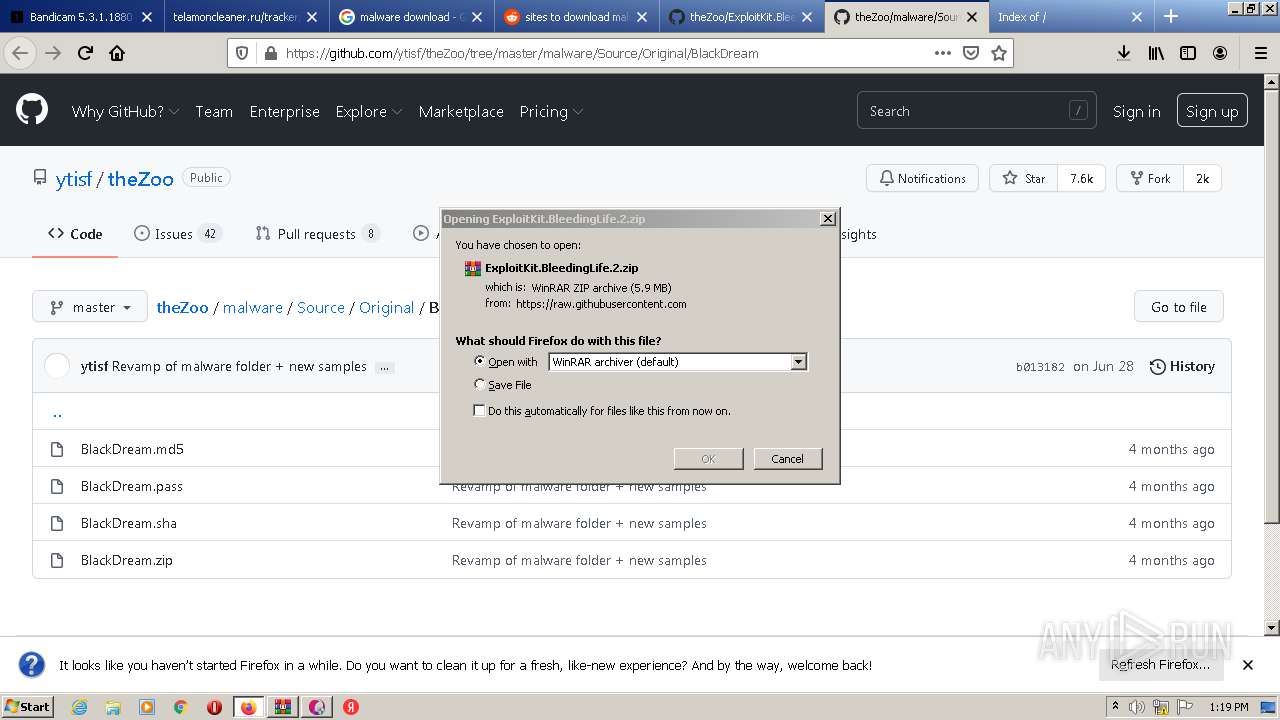
Task: Open the Notifications button
Action: pyautogui.click(x=922, y=178)
